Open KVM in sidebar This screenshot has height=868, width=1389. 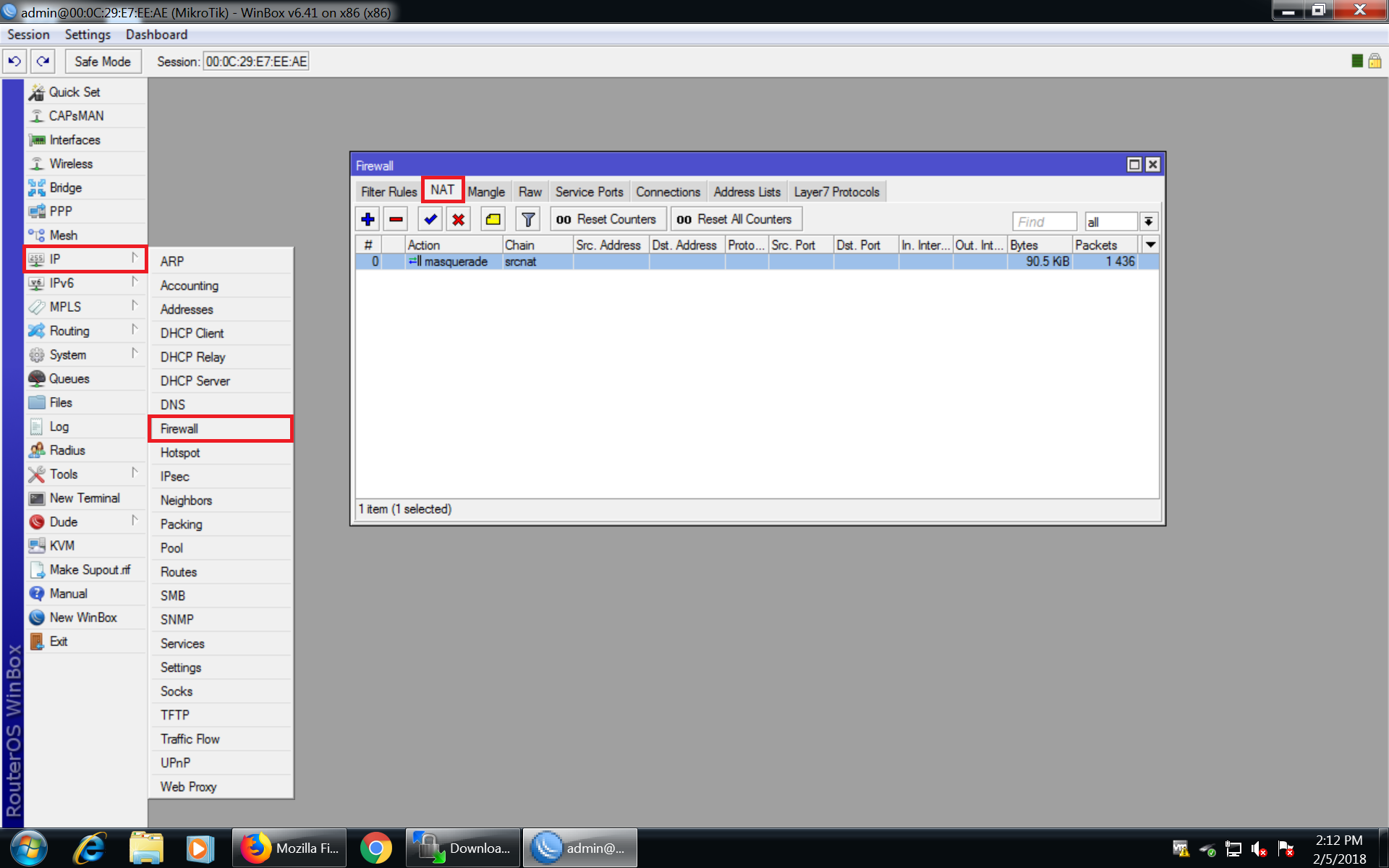[85, 545]
